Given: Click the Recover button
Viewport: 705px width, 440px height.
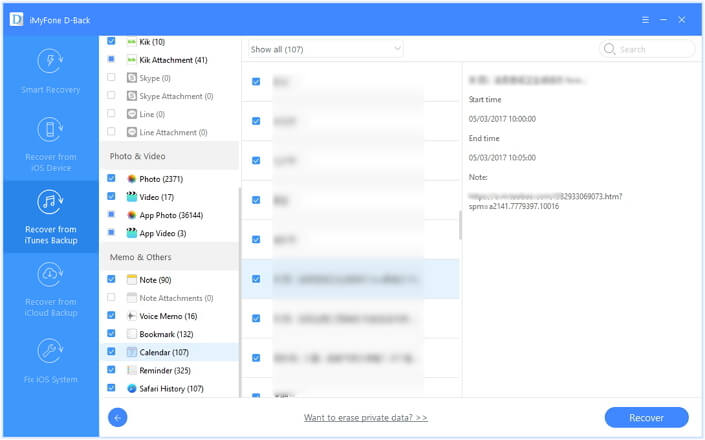Looking at the screenshot, I should pos(646,418).
